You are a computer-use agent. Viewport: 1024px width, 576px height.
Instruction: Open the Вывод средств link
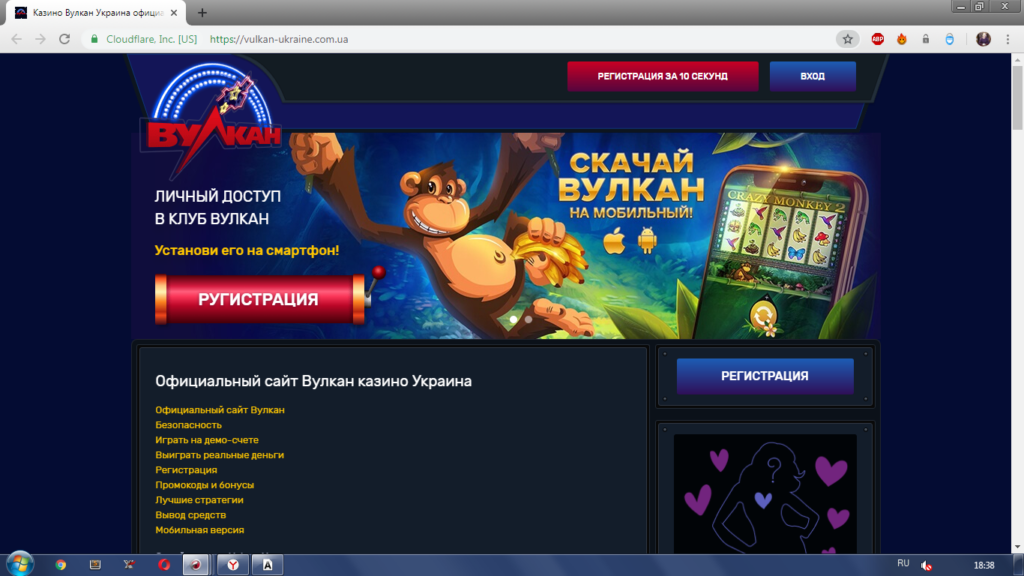point(190,515)
